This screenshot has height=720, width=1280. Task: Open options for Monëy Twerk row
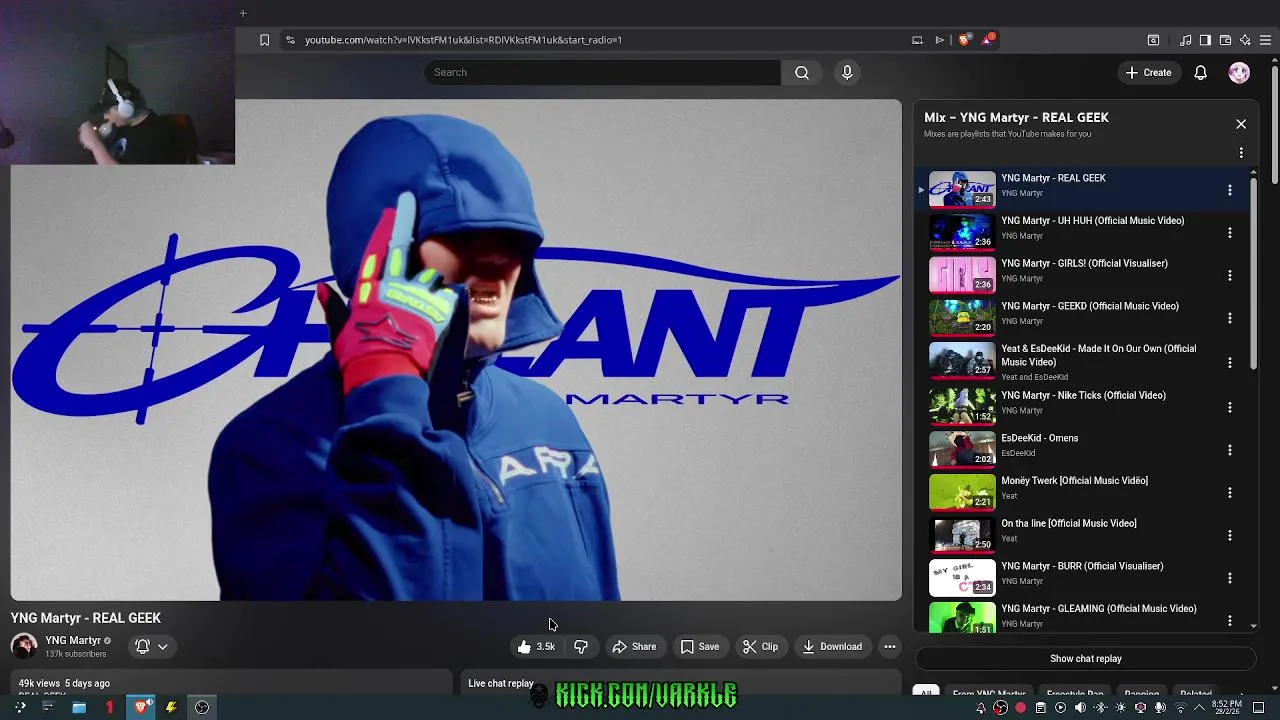coord(1229,493)
